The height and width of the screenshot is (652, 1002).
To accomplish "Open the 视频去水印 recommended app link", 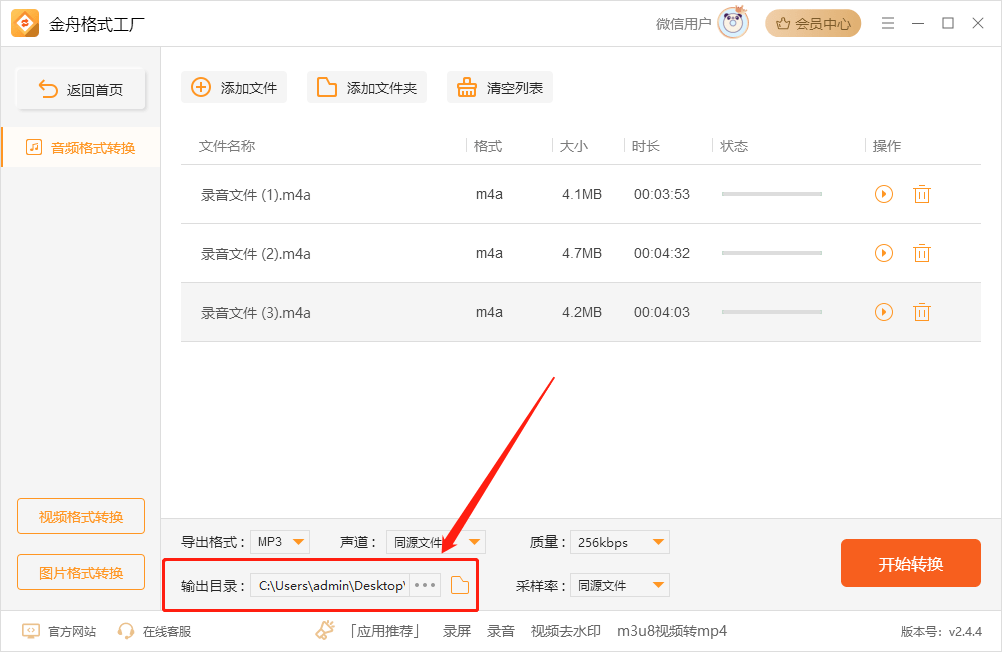I will 566,632.
